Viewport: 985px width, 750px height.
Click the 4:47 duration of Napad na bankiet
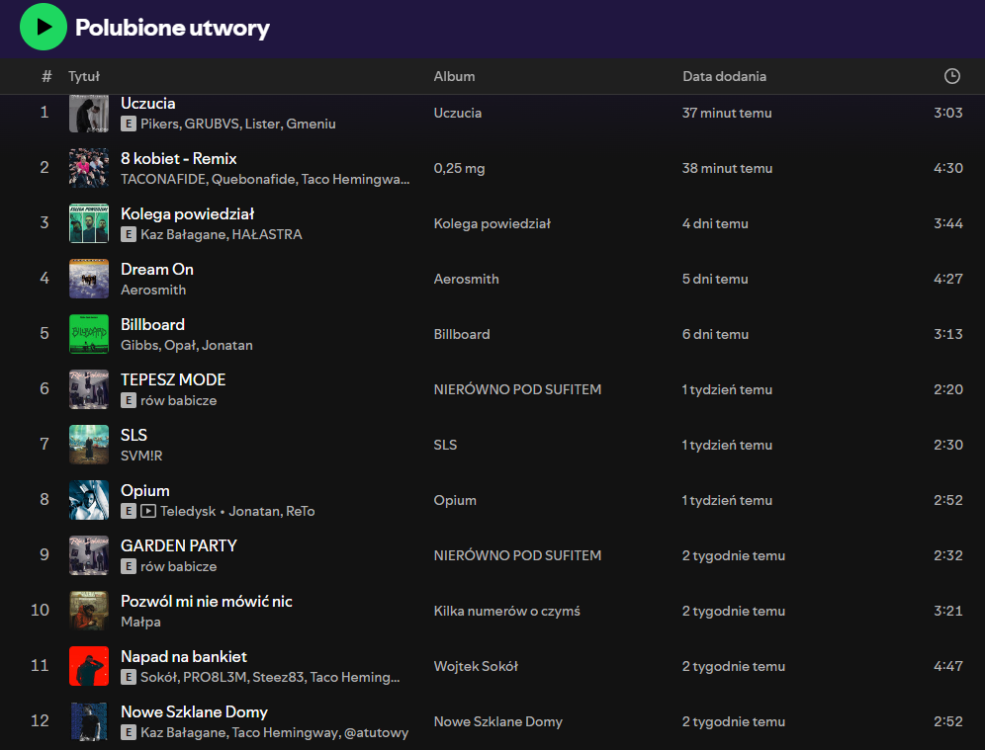[948, 666]
